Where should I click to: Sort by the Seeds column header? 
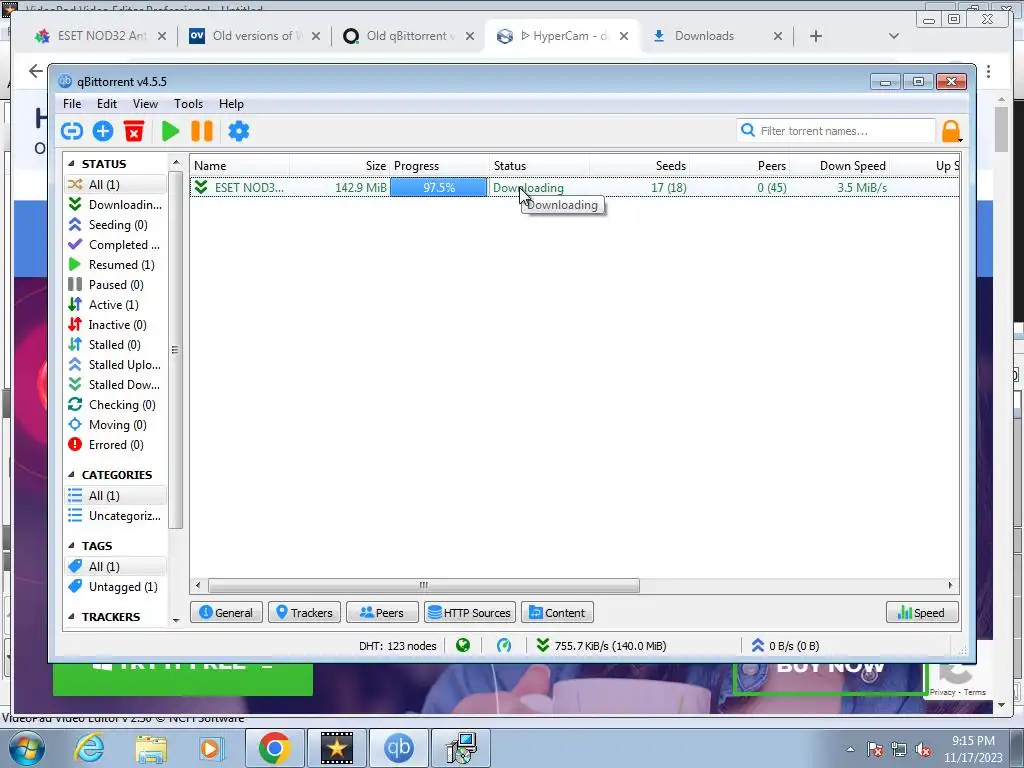pos(639,166)
